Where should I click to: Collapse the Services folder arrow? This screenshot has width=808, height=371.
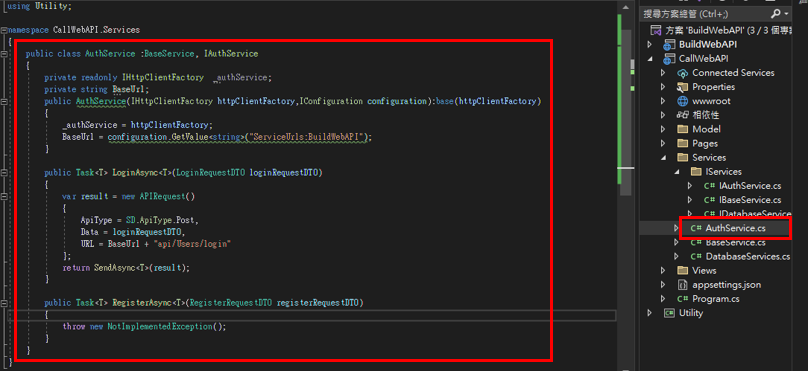(663, 157)
